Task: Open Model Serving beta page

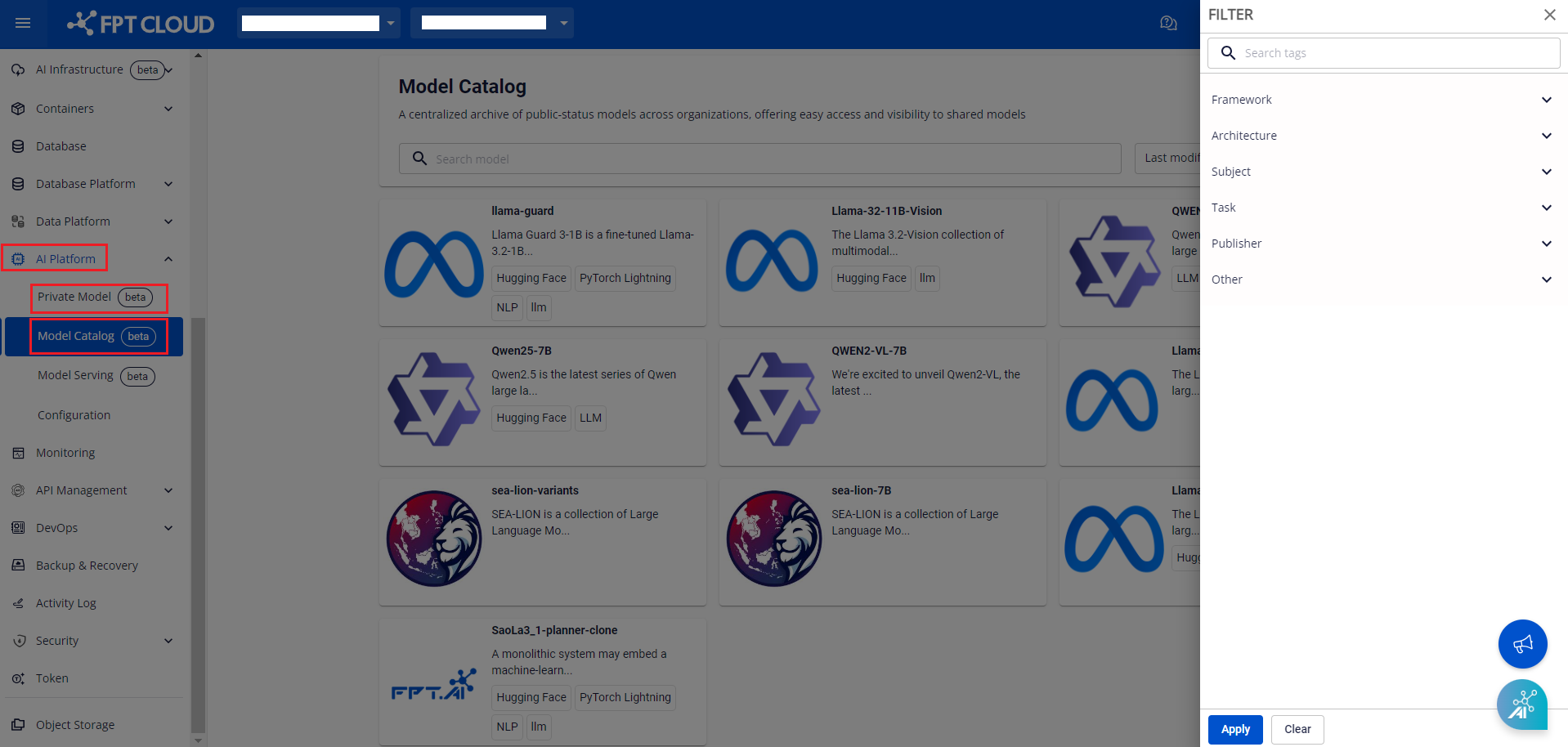Action: point(96,376)
